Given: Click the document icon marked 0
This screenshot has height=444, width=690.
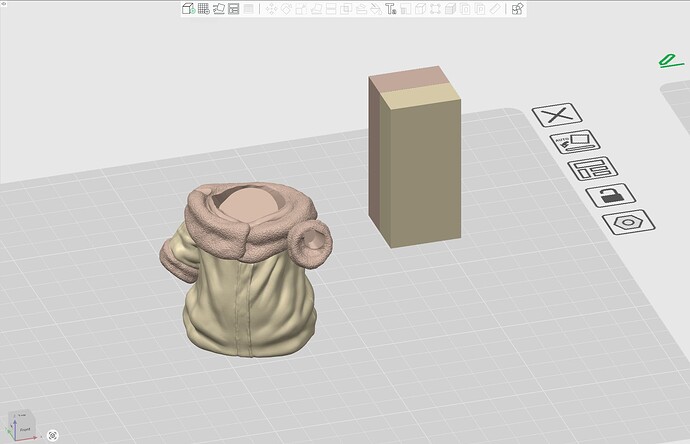Looking at the screenshot, I should (x=465, y=8).
